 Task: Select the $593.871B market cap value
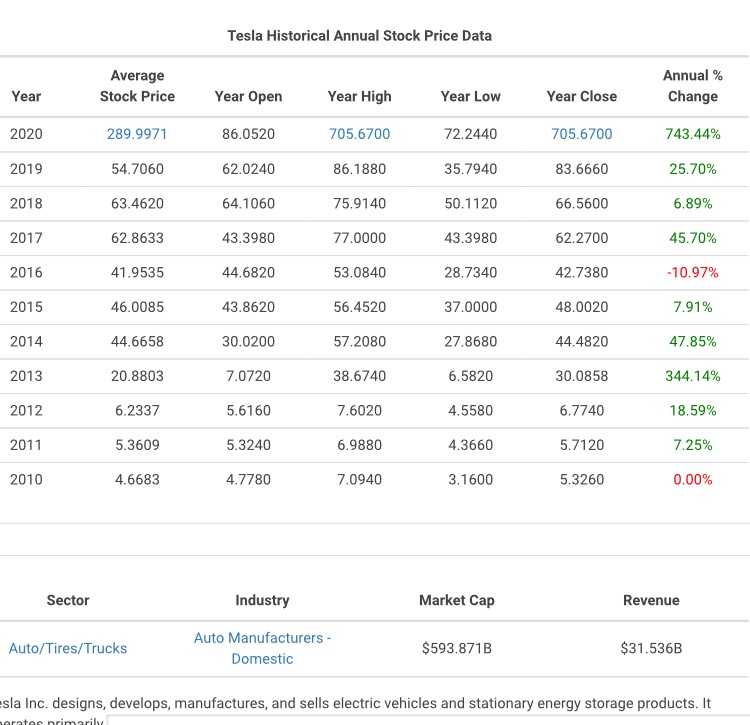click(457, 648)
